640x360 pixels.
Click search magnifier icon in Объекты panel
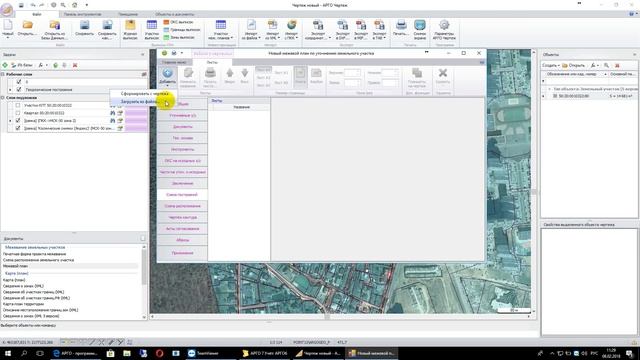click(x=607, y=65)
